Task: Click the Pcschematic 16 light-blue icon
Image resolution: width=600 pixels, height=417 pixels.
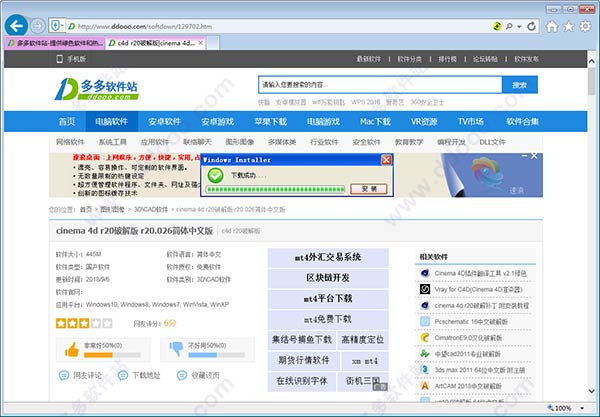Action: tap(425, 321)
